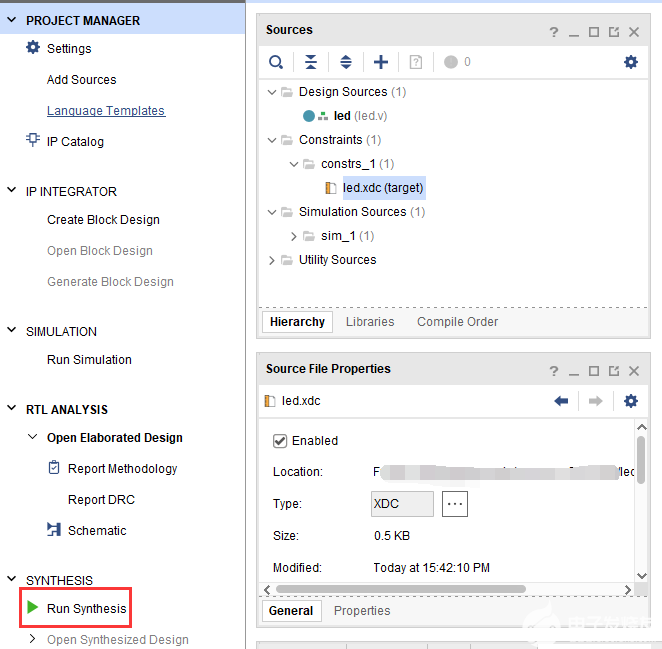
Task: Open Source File Properties settings gear
Action: pos(630,401)
